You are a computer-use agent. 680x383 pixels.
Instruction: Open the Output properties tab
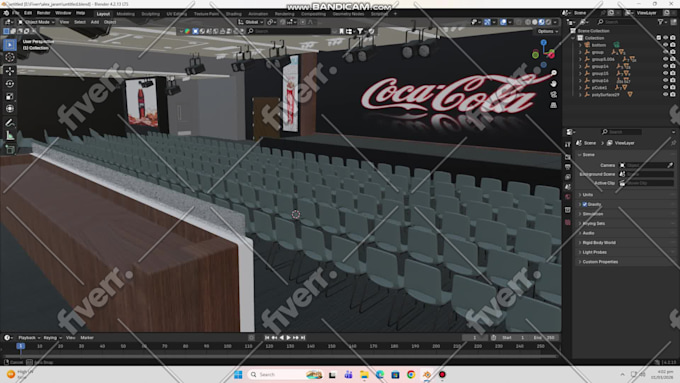pos(568,167)
